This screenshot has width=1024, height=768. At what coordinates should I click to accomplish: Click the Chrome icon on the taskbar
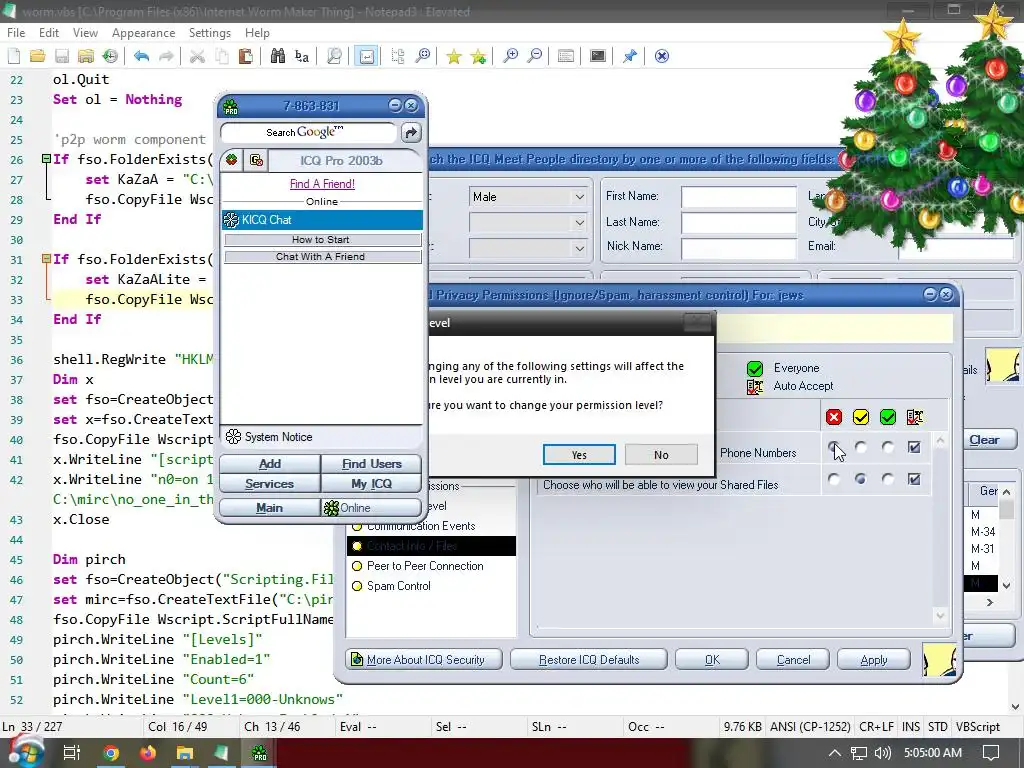coord(111,753)
